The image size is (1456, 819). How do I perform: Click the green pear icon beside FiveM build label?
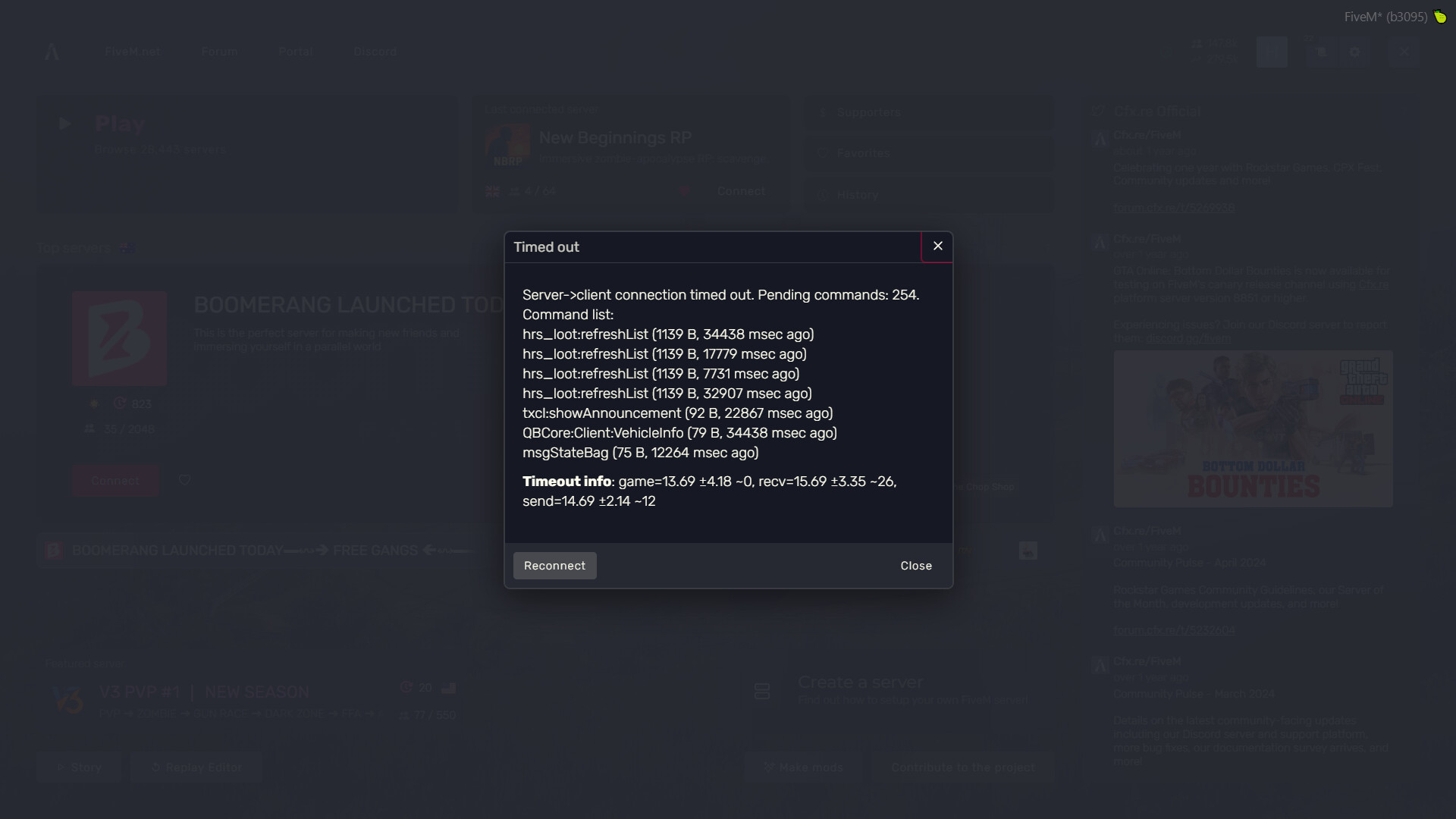coord(1439,17)
